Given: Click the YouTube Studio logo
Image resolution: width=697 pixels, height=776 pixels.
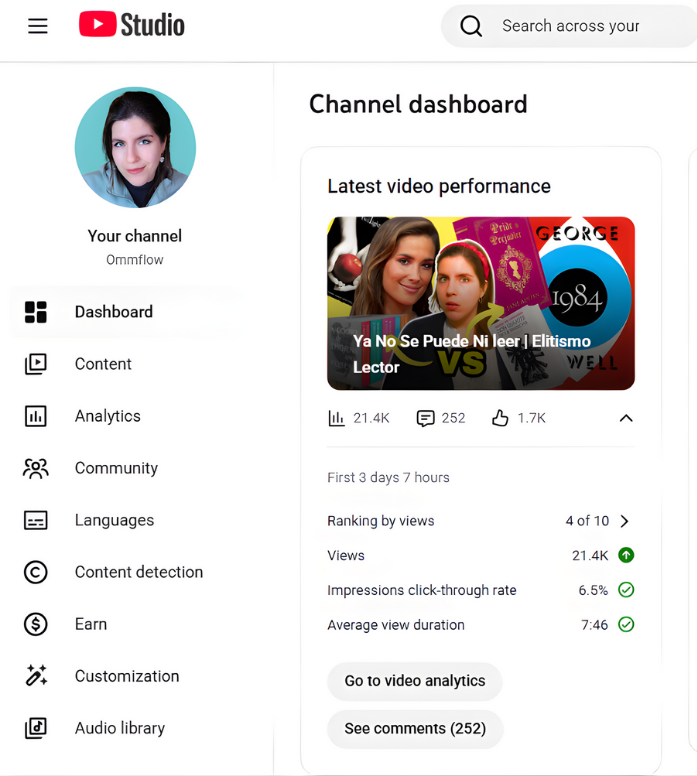Looking at the screenshot, I should pos(132,25).
